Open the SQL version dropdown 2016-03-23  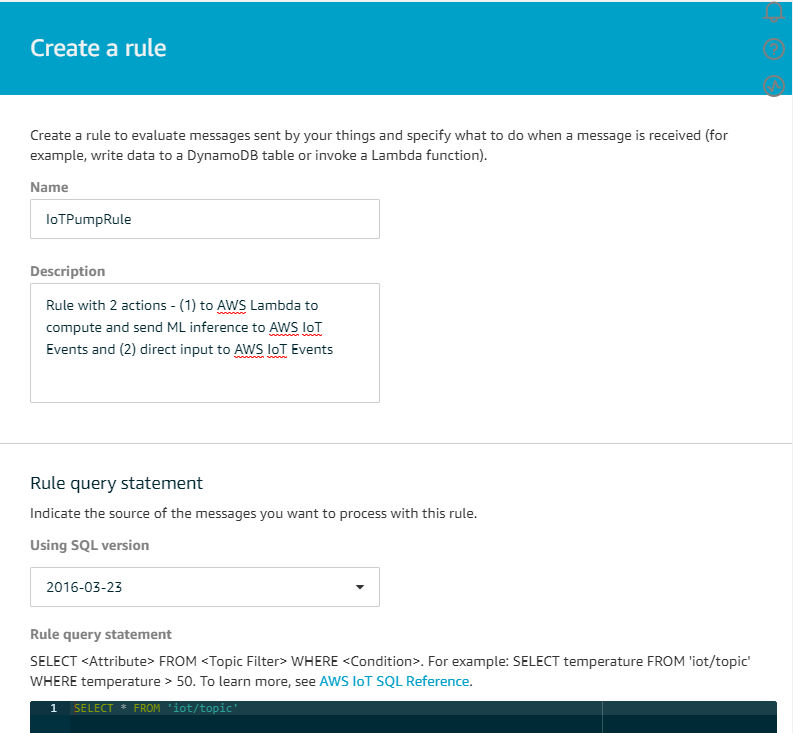(x=205, y=587)
